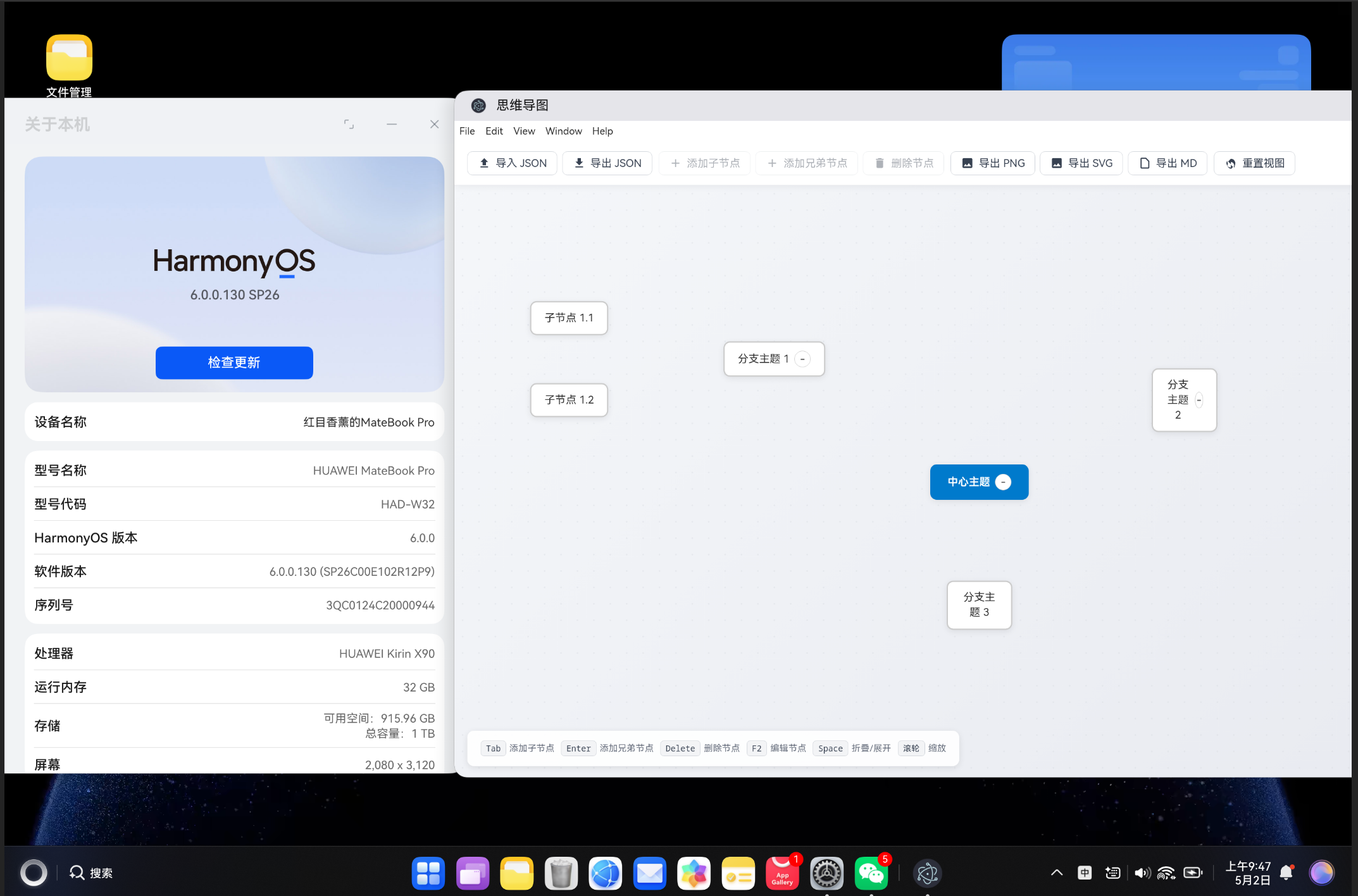The height and width of the screenshot is (896, 1358).
Task: Click the 存储 row in 关于本机
Action: click(x=234, y=726)
